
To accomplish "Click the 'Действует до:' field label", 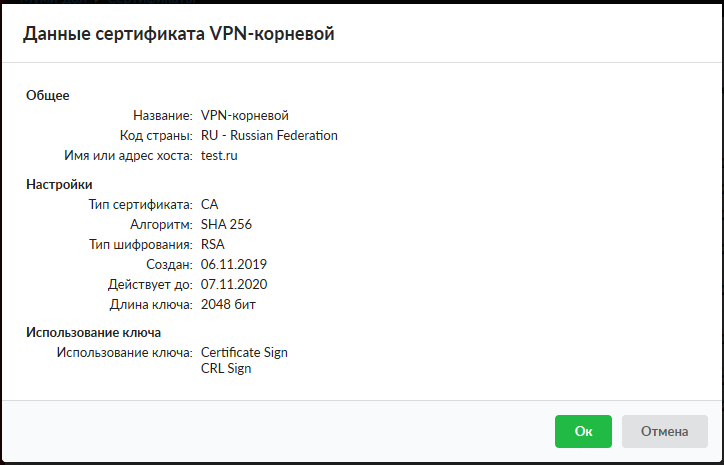I will [x=149, y=285].
